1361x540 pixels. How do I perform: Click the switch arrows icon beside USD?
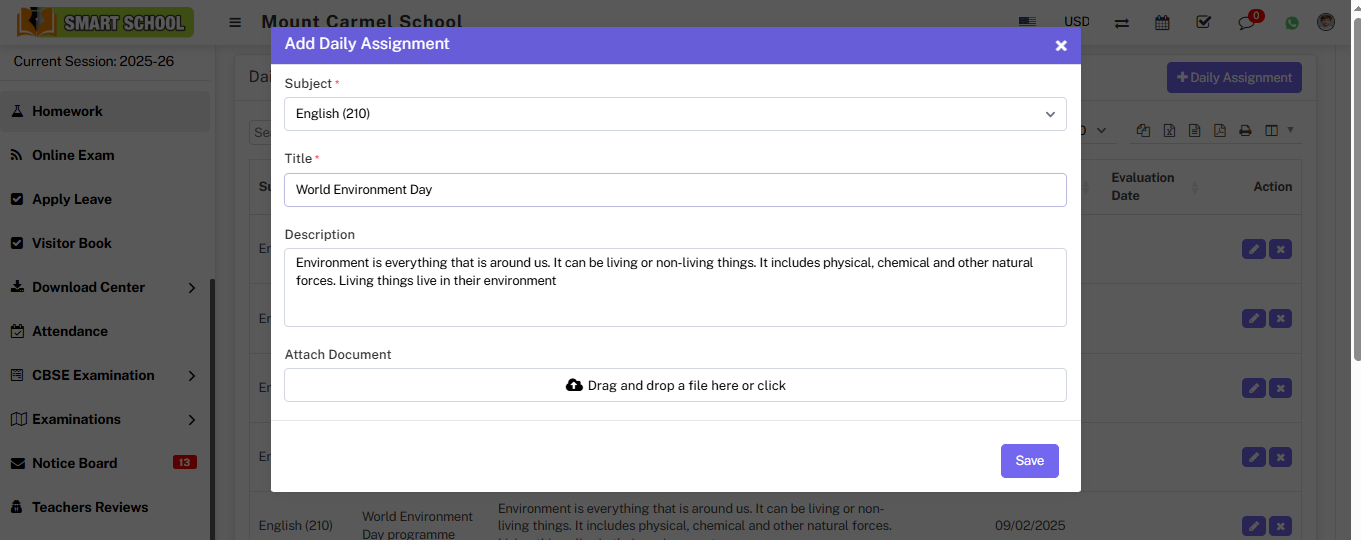[x=1122, y=22]
